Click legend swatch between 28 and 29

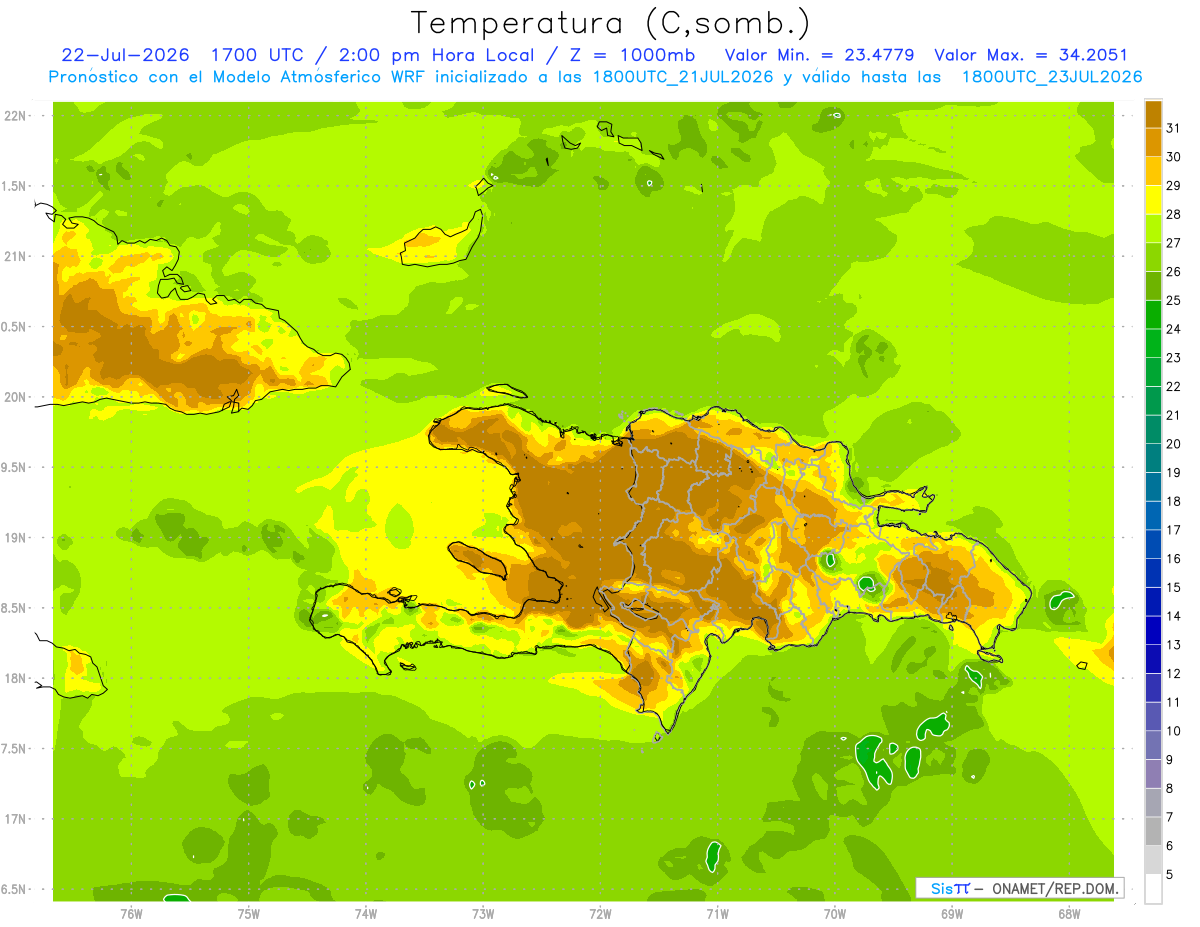(x=1153, y=200)
